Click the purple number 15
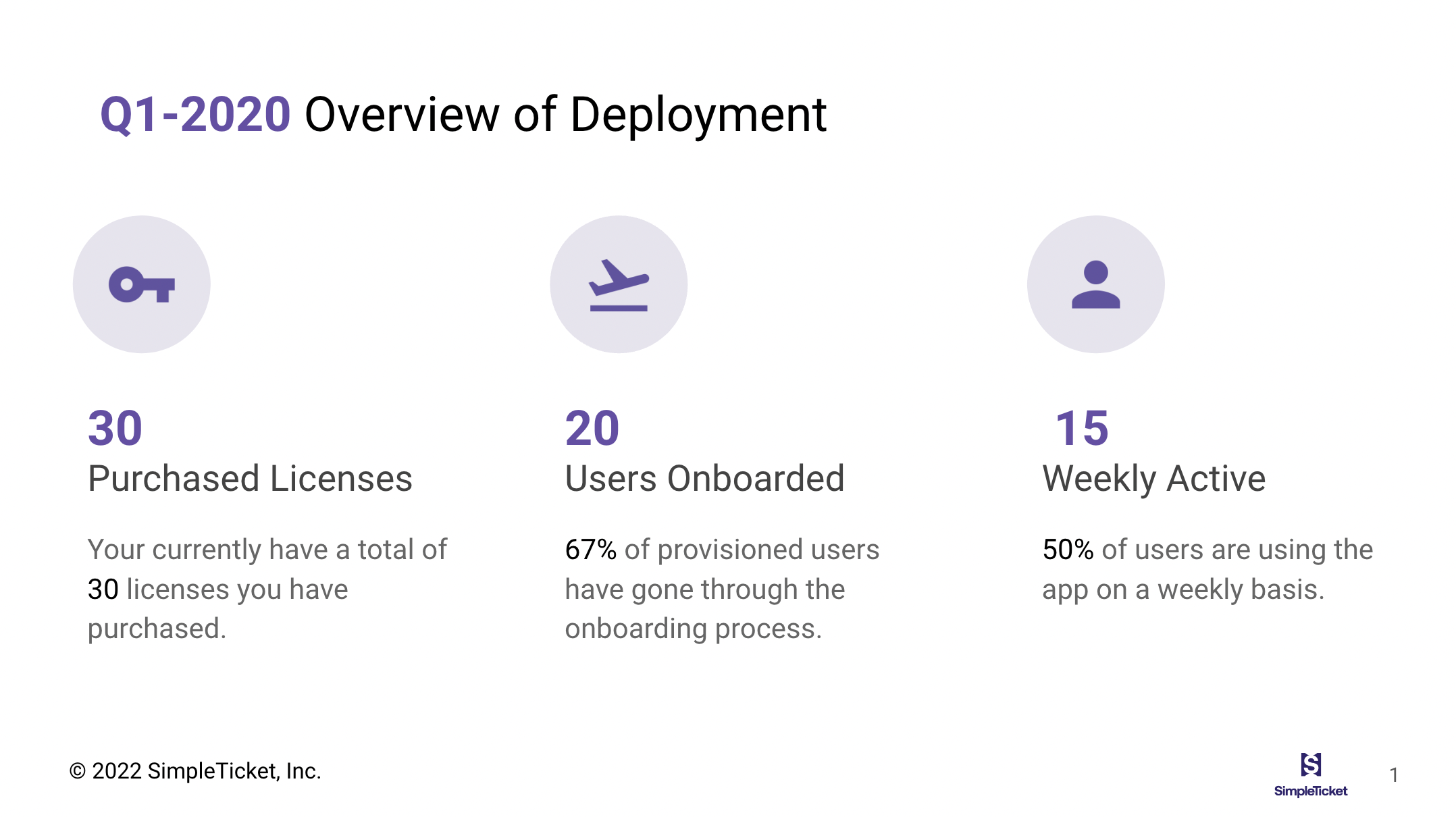This screenshot has width=1456, height=817. [x=1082, y=428]
